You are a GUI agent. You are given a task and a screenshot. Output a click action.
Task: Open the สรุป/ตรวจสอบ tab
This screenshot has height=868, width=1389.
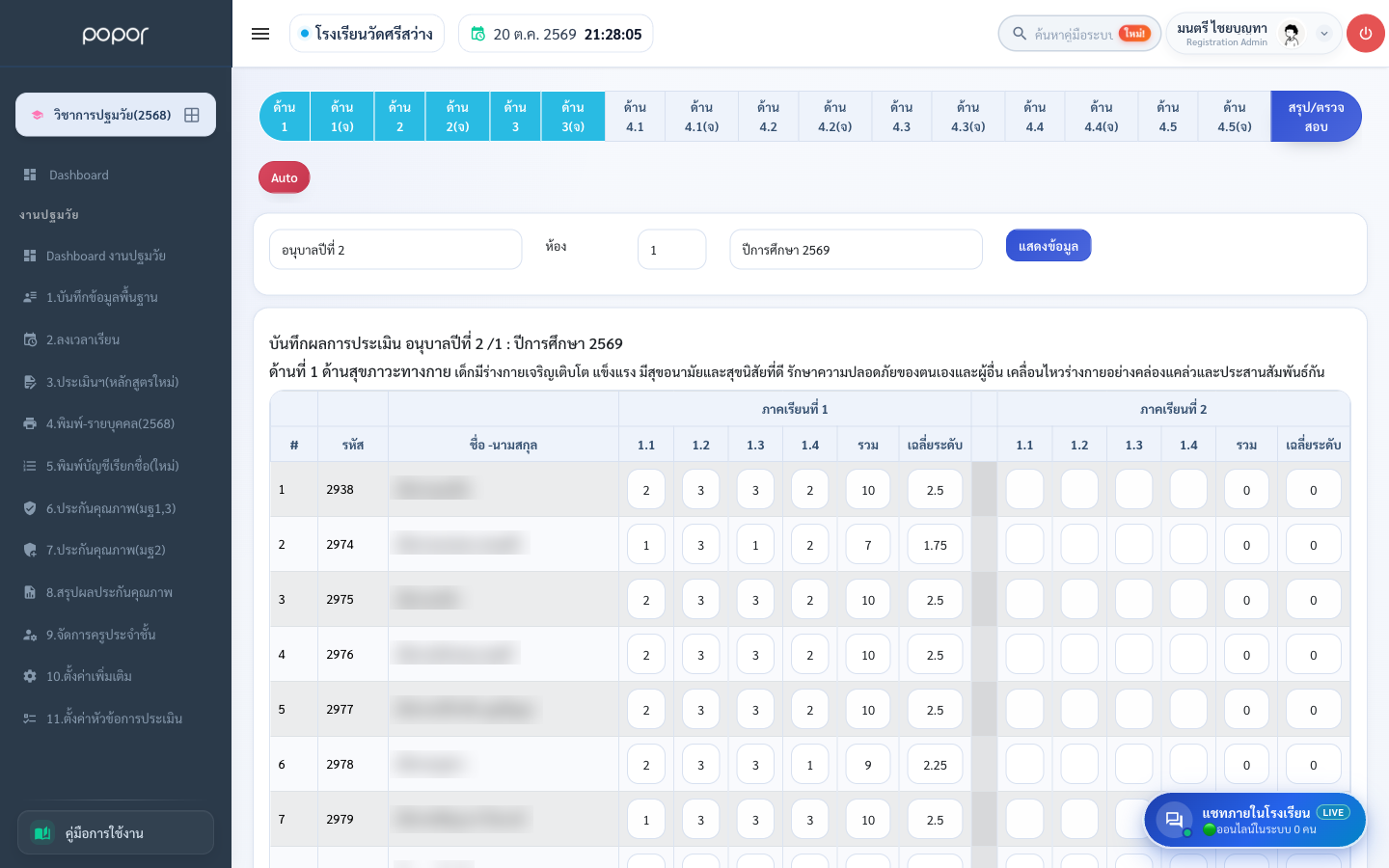pyautogui.click(x=1316, y=117)
